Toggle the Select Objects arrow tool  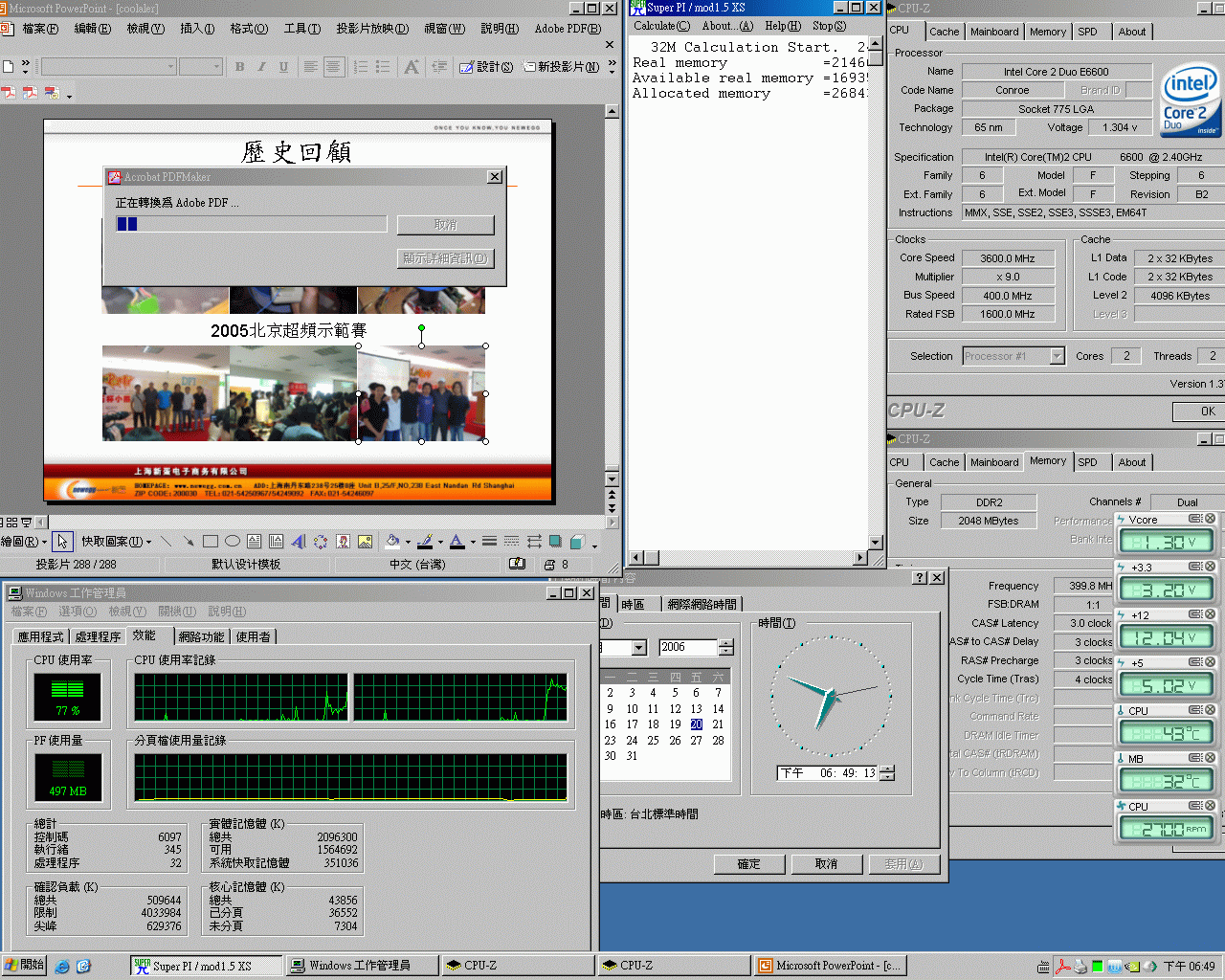[x=61, y=542]
